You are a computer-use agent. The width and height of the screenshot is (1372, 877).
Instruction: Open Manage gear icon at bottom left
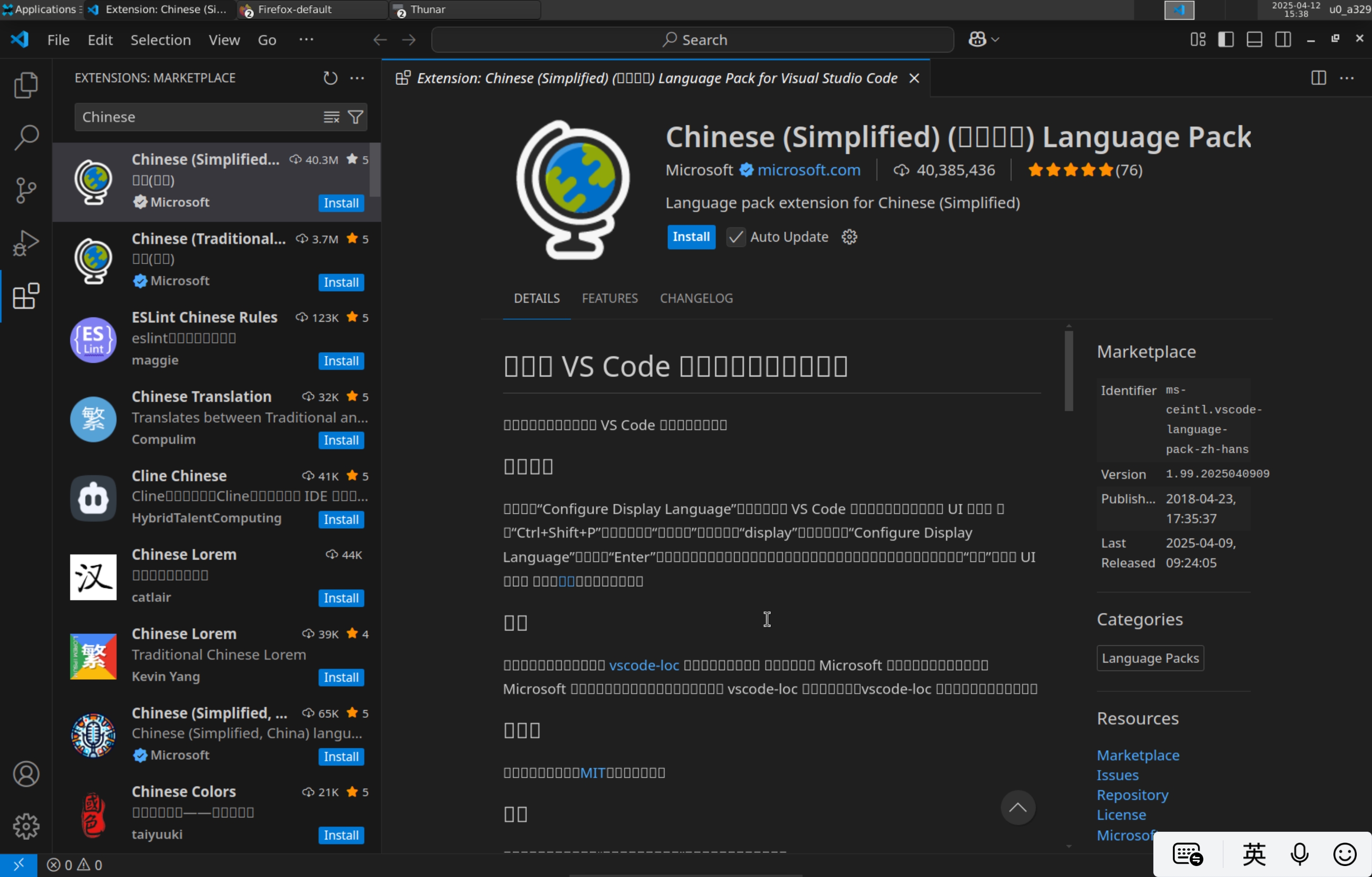(26, 826)
